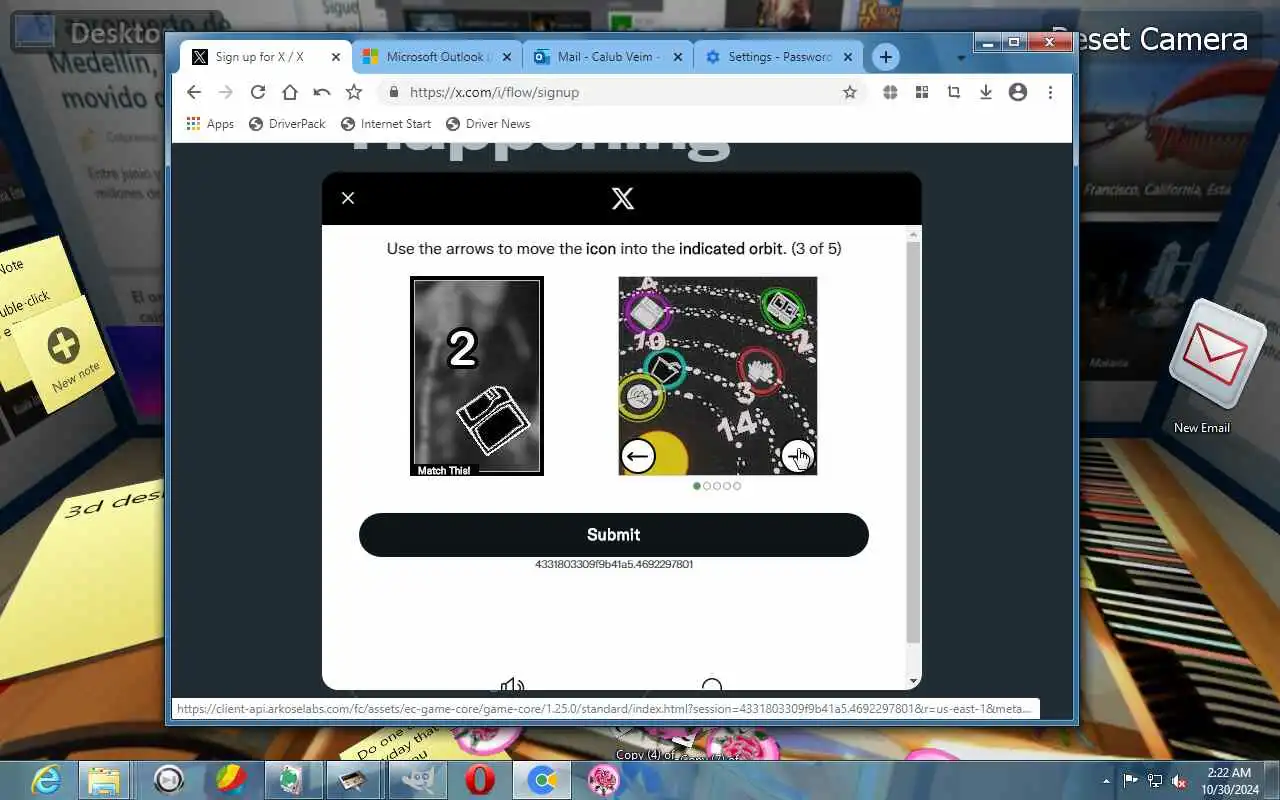
Task: Close the Settings tab
Action: pyautogui.click(x=850, y=57)
